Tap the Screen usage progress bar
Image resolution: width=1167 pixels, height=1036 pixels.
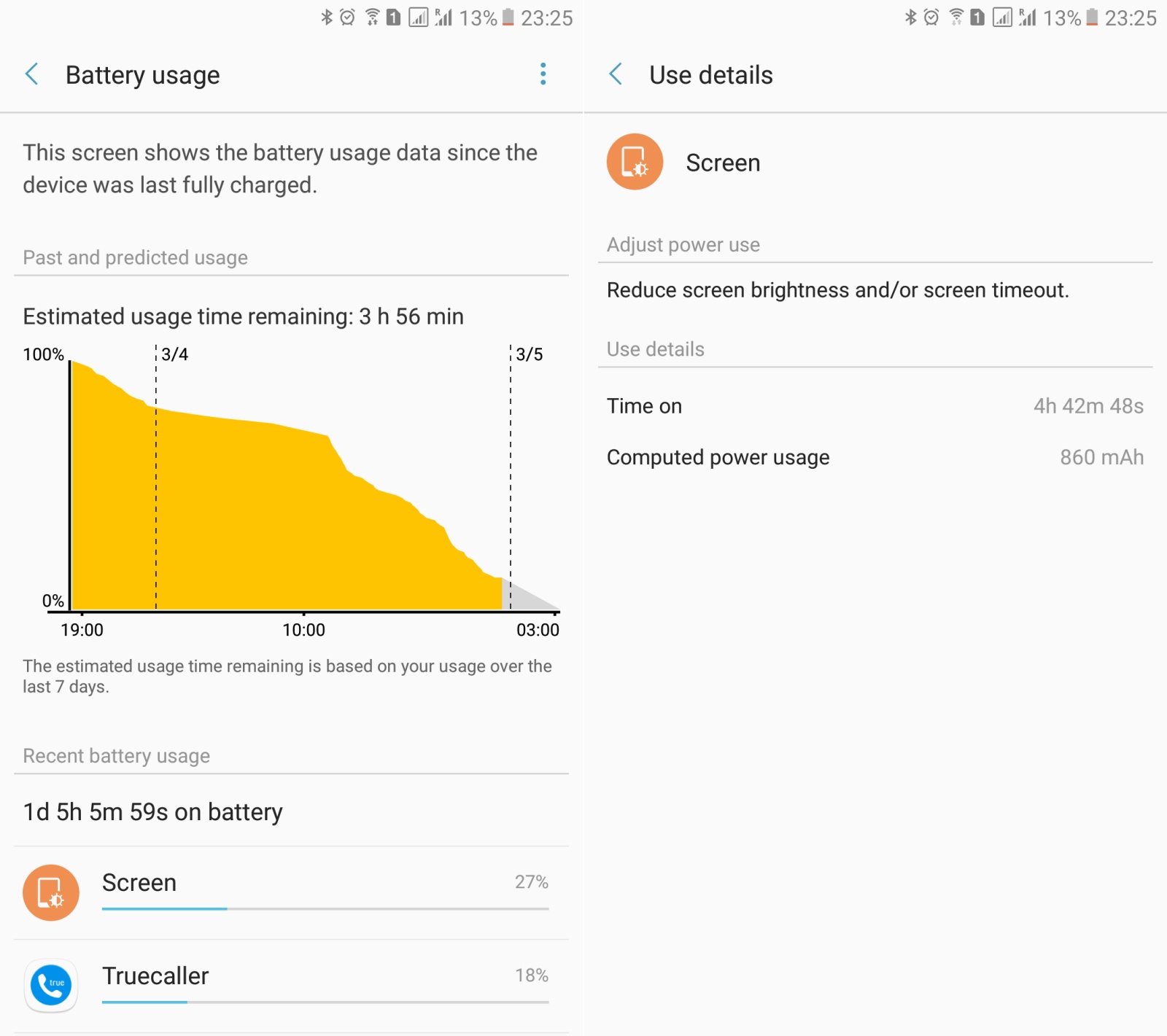325,909
